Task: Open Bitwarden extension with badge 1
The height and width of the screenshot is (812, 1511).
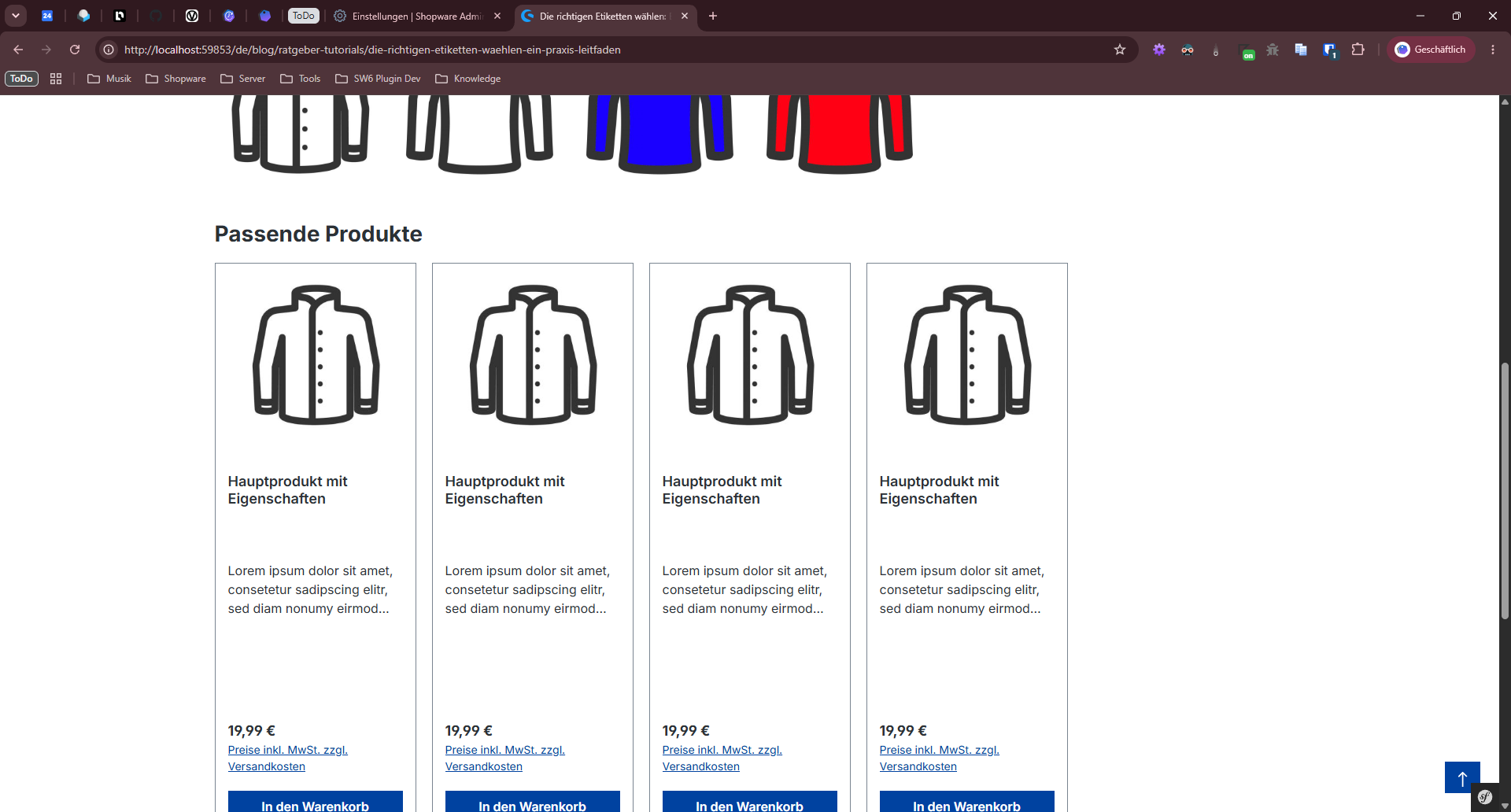Action: point(1330,50)
